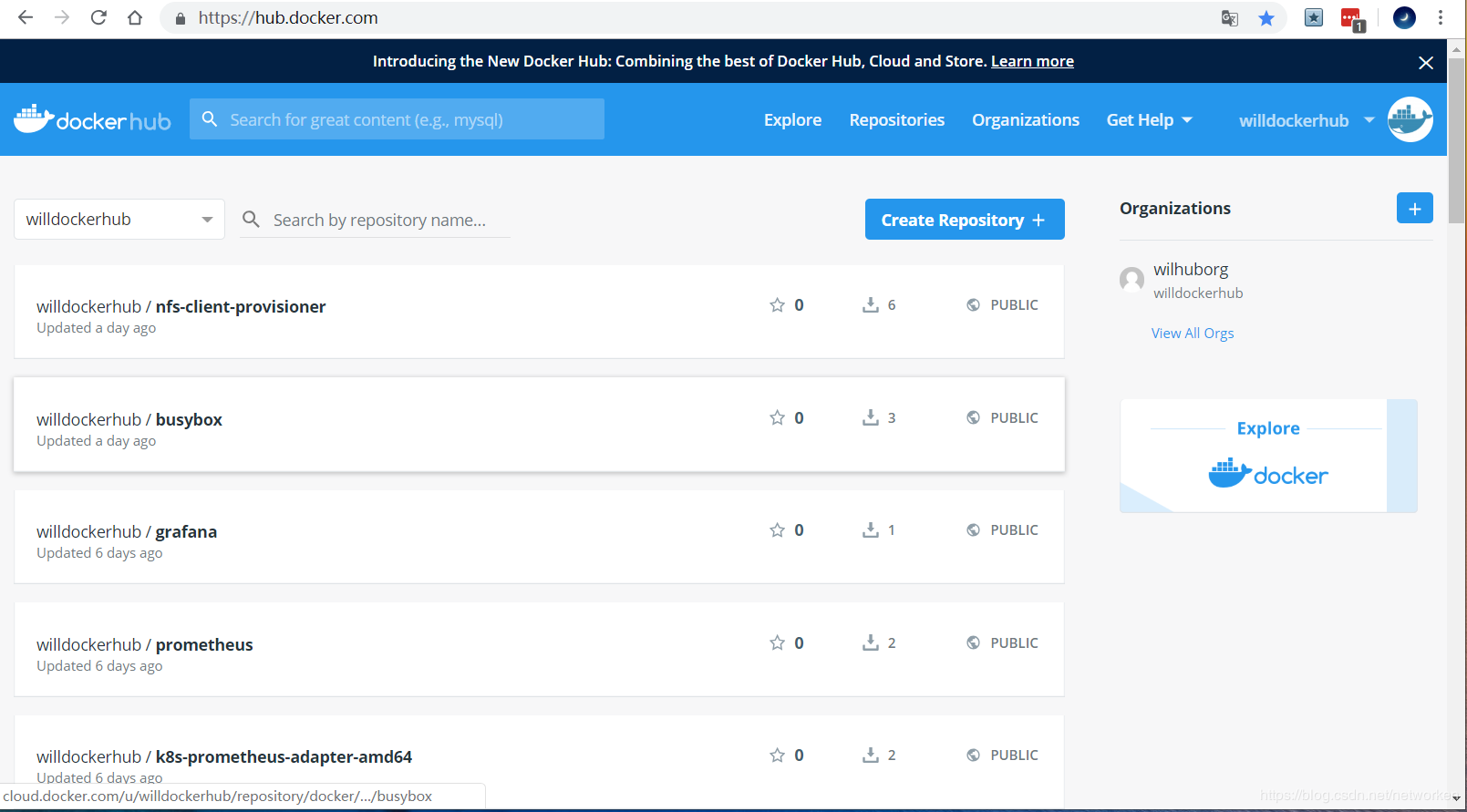
Task: Click the Explore docker promo card
Action: tap(1268, 456)
